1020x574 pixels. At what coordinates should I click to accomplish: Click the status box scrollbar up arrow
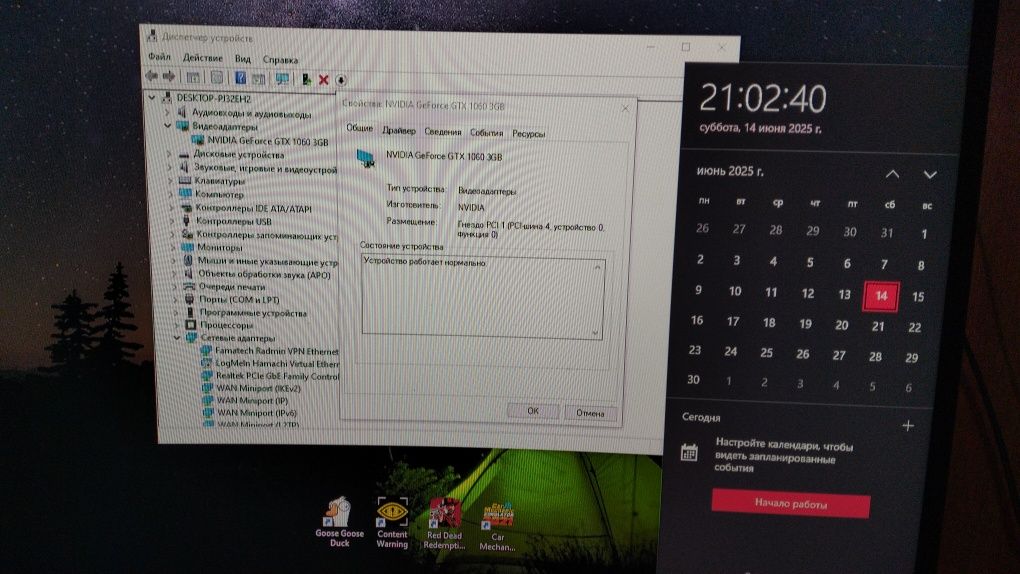(597, 267)
